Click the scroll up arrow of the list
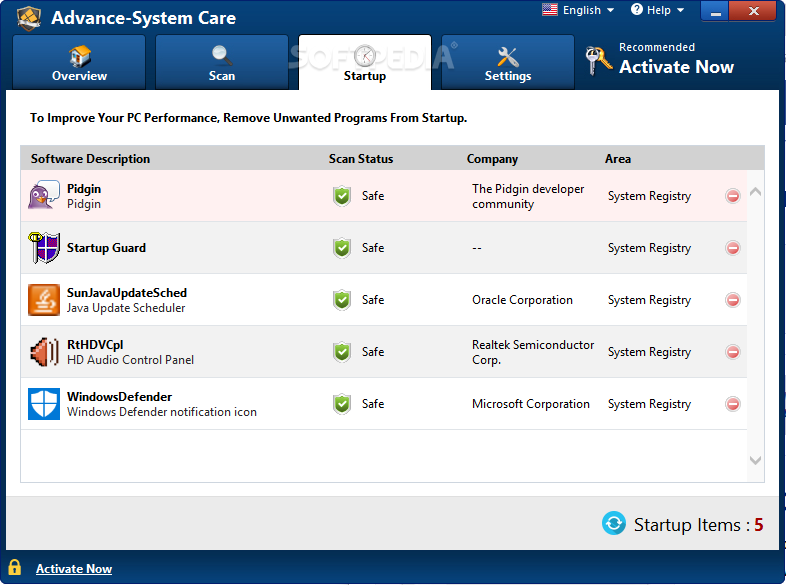Image resolution: width=786 pixels, height=585 pixels. point(755,191)
